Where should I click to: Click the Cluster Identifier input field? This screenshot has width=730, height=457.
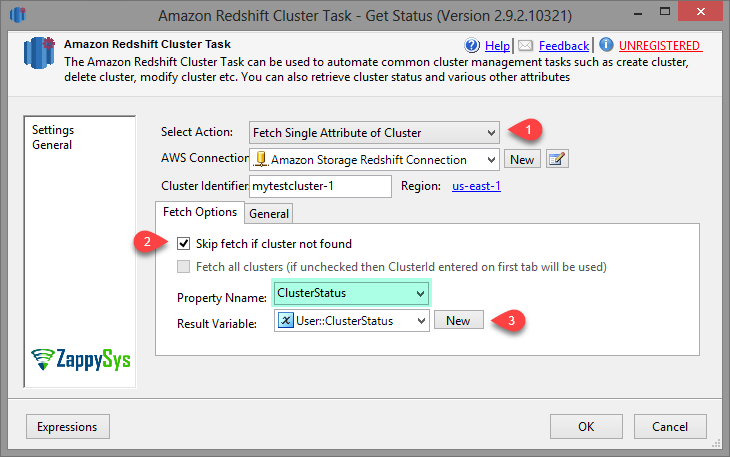320,186
